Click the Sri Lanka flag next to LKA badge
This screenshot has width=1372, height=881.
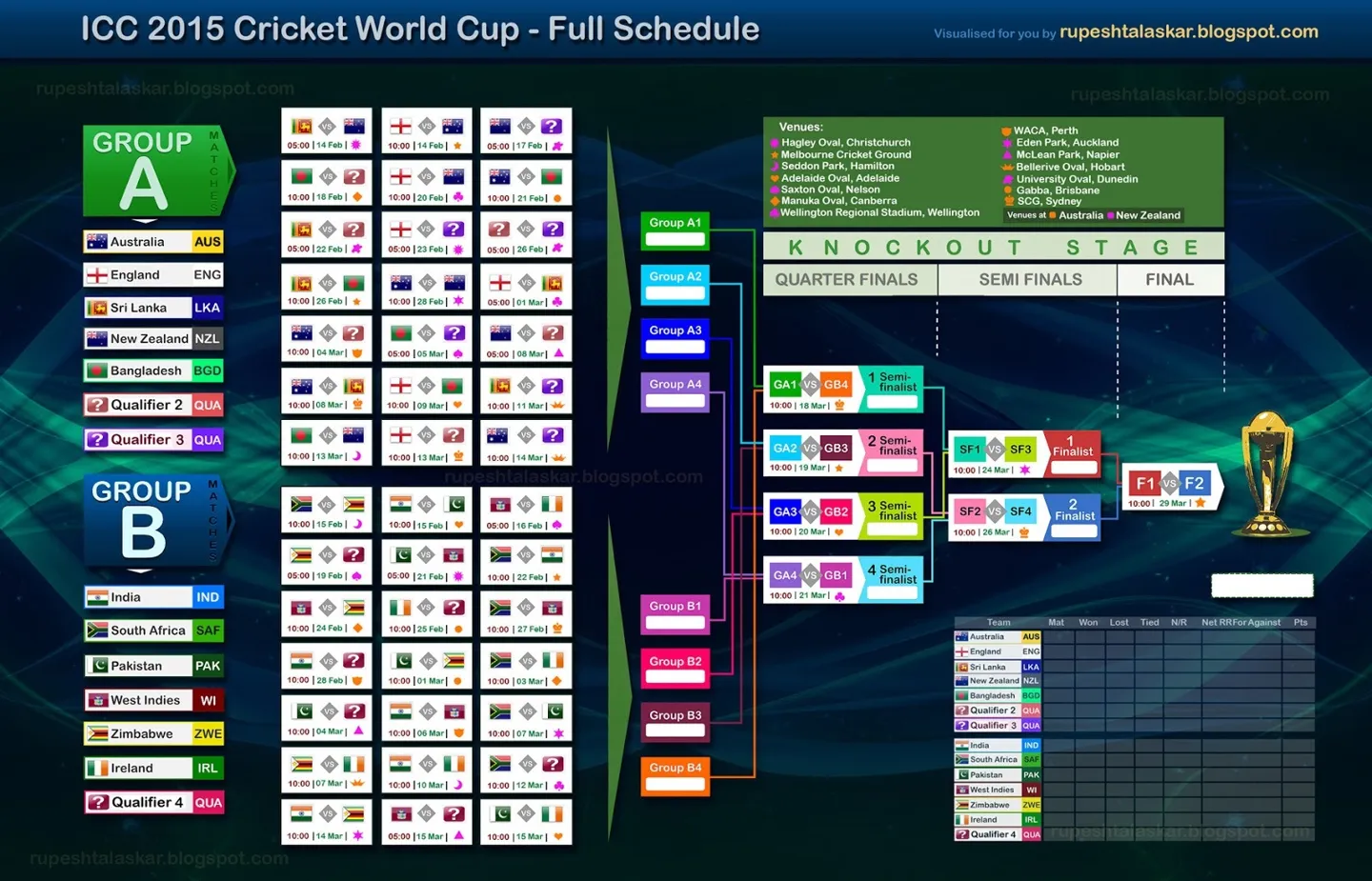97,308
